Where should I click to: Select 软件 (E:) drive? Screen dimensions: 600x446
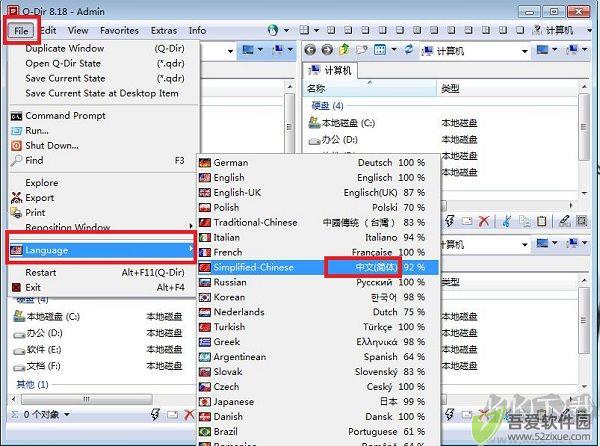pyautogui.click(x=38, y=350)
